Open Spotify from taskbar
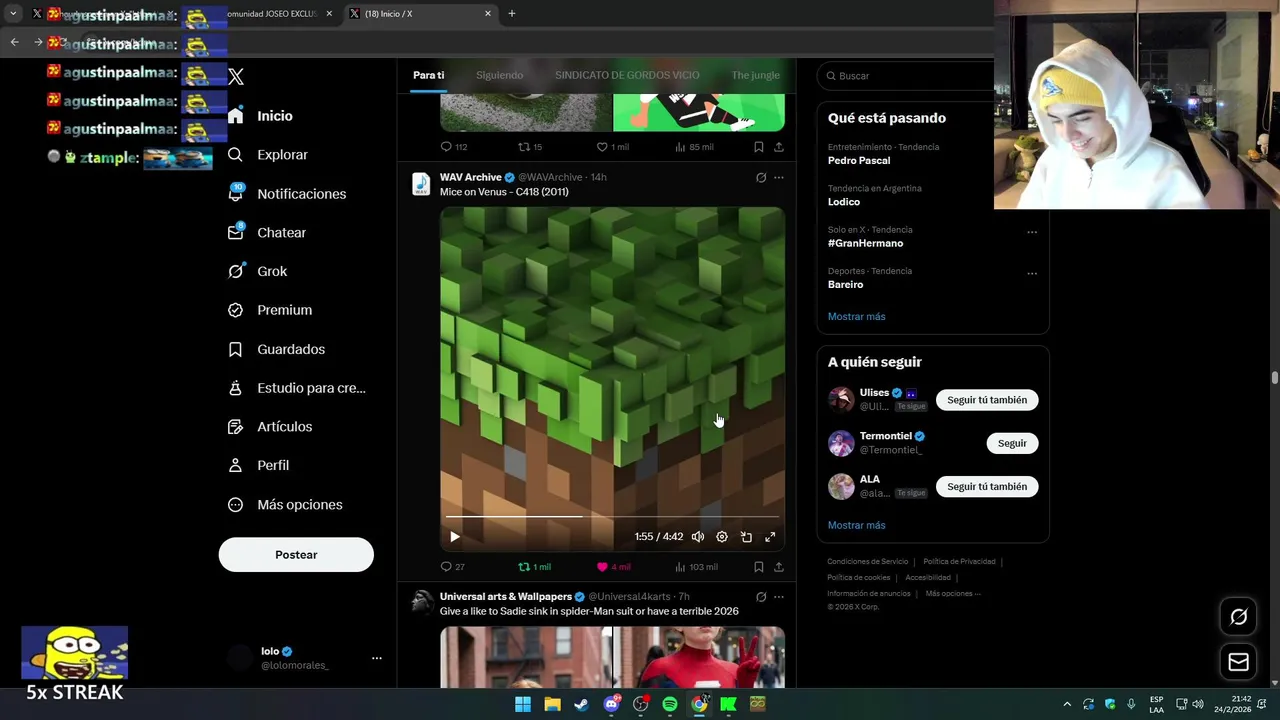This screenshot has width=1280, height=720. pos(670,705)
